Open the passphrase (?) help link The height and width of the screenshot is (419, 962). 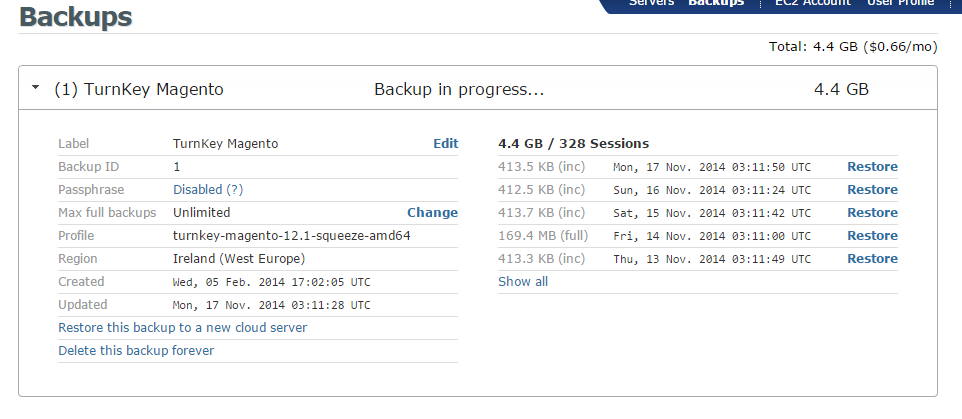coord(235,190)
